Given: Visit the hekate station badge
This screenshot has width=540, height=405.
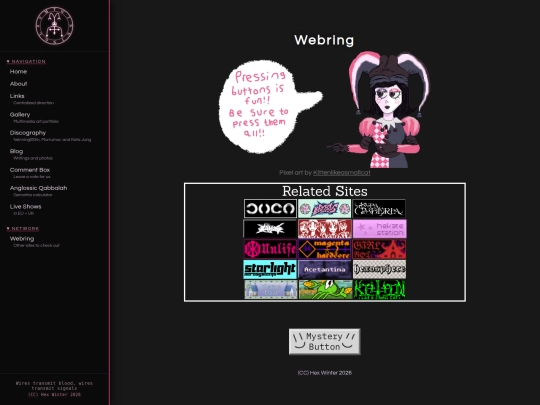Looking at the screenshot, I should point(380,229).
